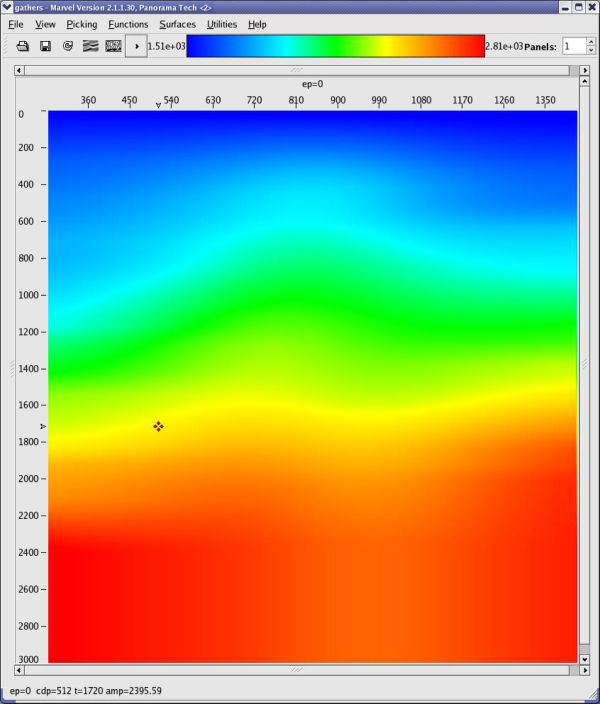Open the Utilities menu
This screenshot has height=704, width=600.
click(x=222, y=24)
